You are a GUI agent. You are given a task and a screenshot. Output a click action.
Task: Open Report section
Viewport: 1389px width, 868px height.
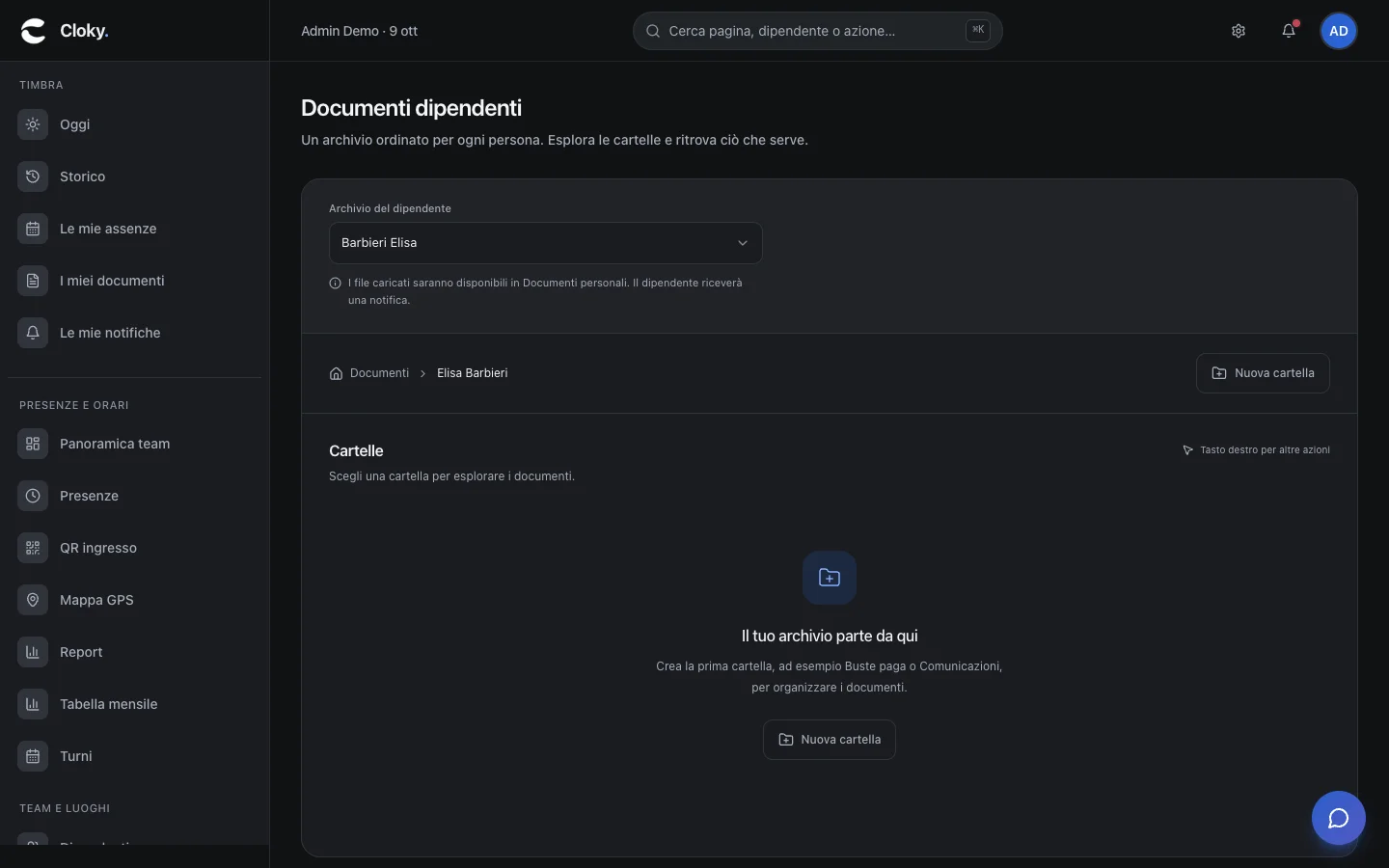click(x=134, y=652)
